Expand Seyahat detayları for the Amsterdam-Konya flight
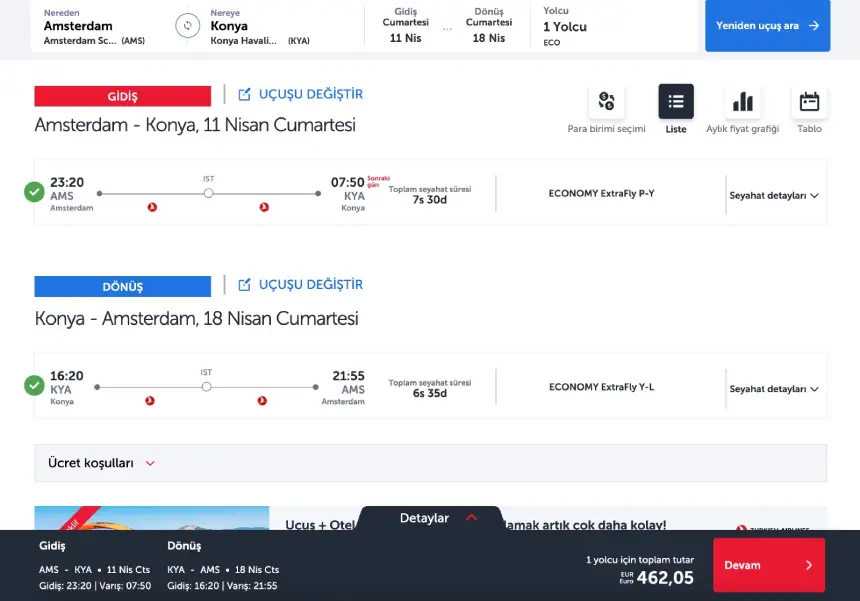 coord(774,195)
